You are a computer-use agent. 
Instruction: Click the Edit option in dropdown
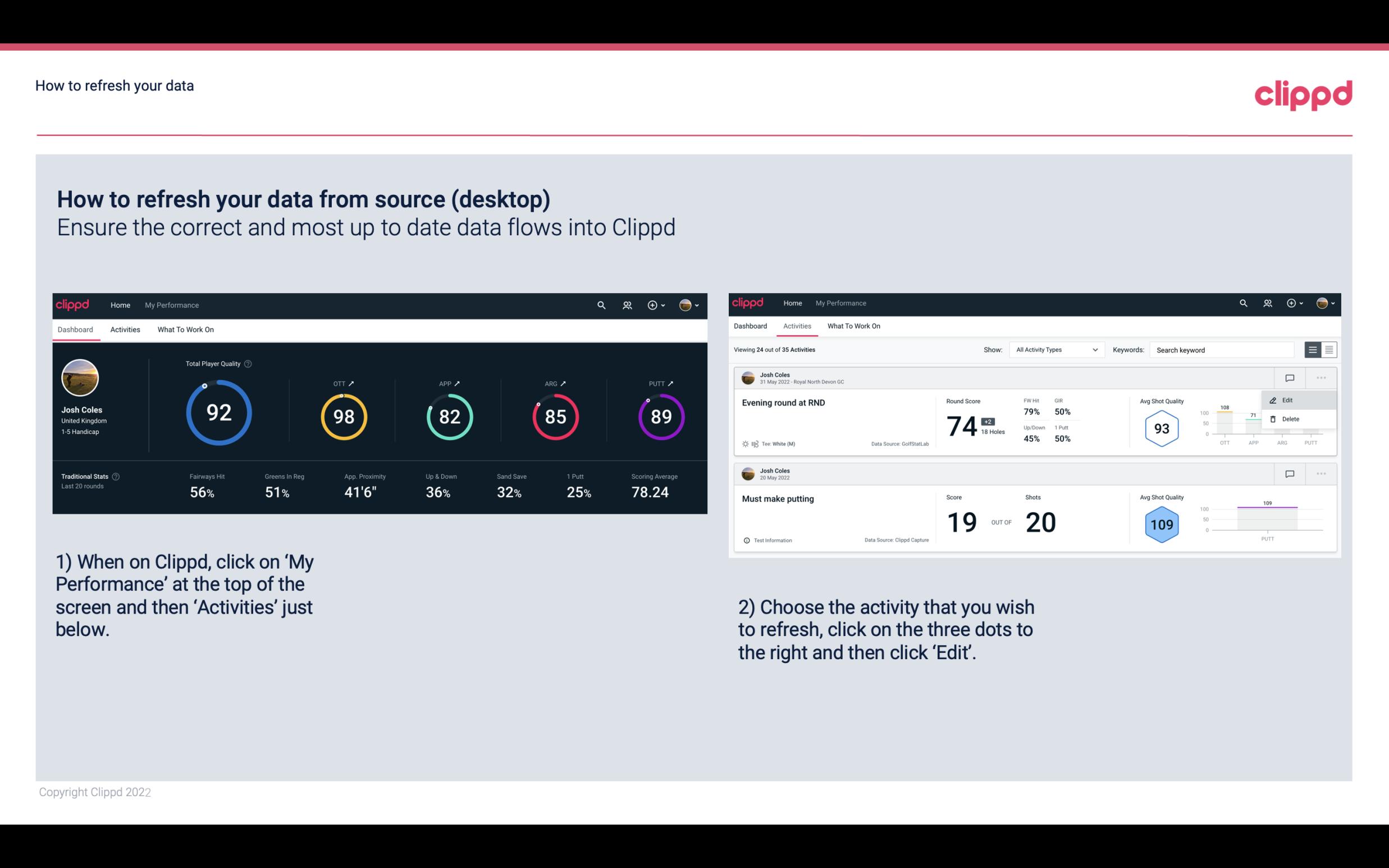(x=1290, y=399)
